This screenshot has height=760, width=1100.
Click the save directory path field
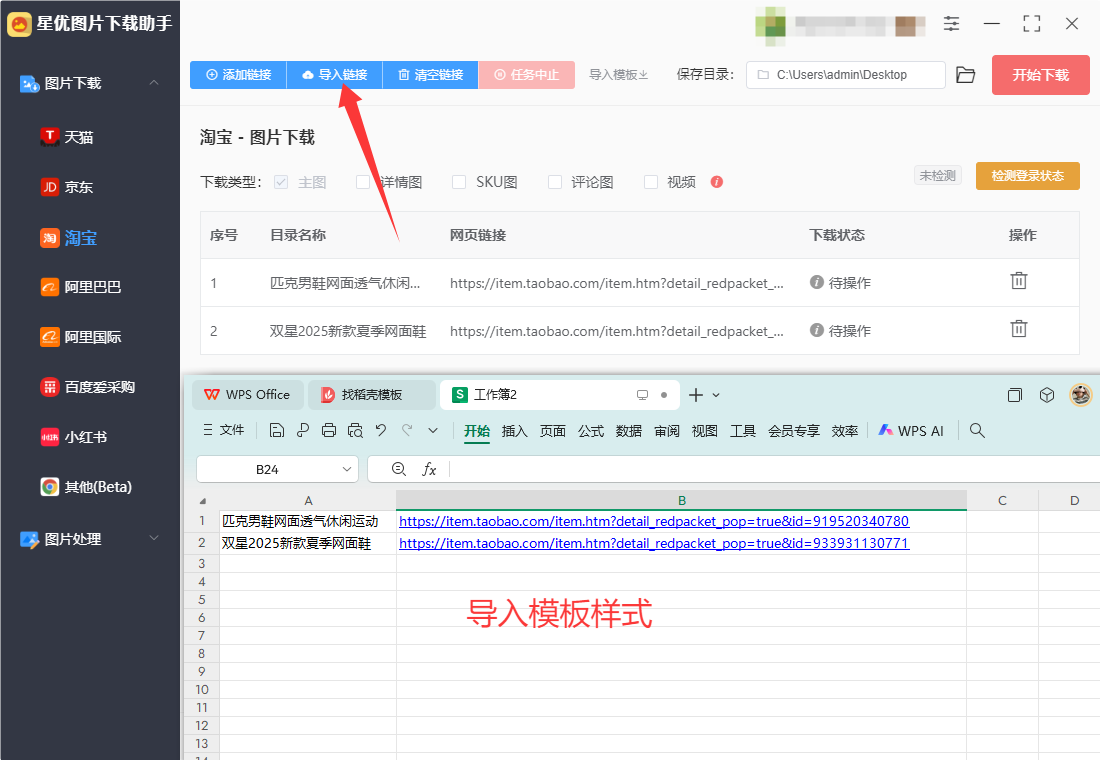tap(845, 75)
